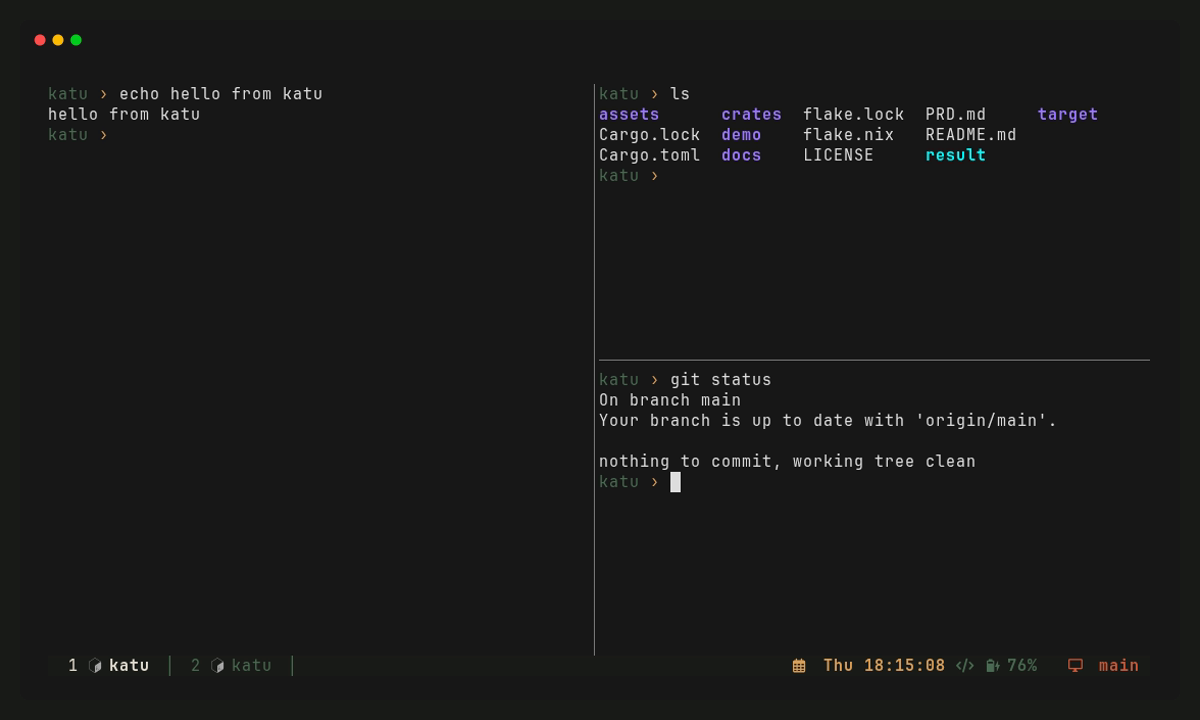Click the cube icon of tab 1
The height and width of the screenshot is (720, 1200).
(x=95, y=666)
